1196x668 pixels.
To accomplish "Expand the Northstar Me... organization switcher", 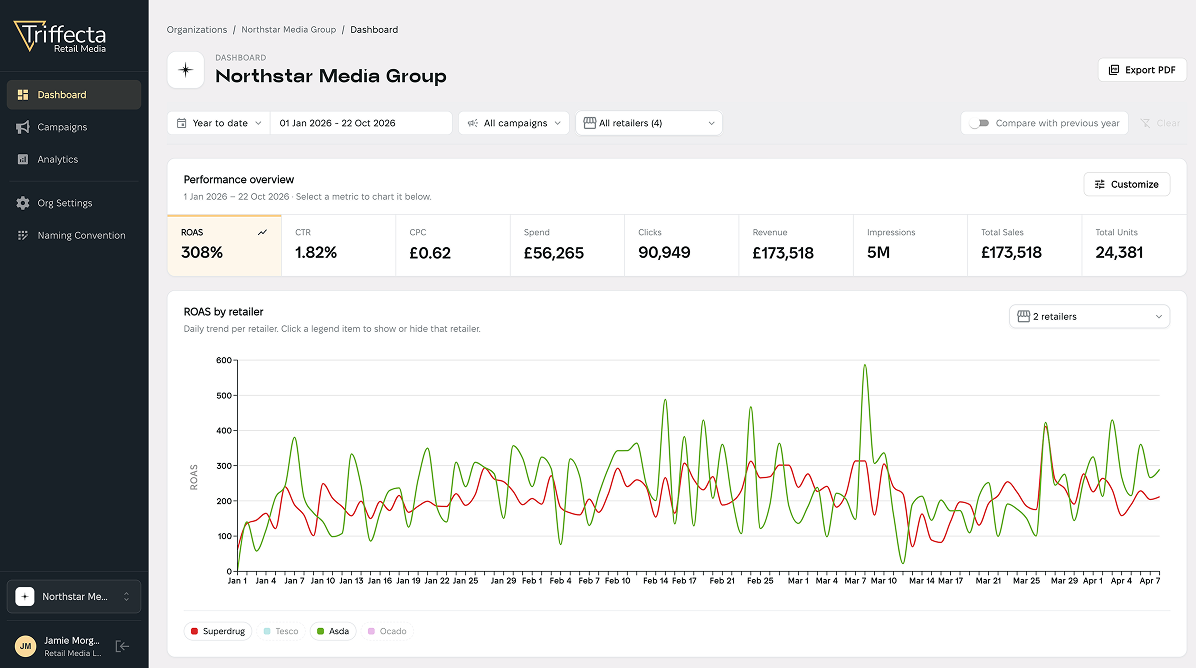I will coord(74,597).
